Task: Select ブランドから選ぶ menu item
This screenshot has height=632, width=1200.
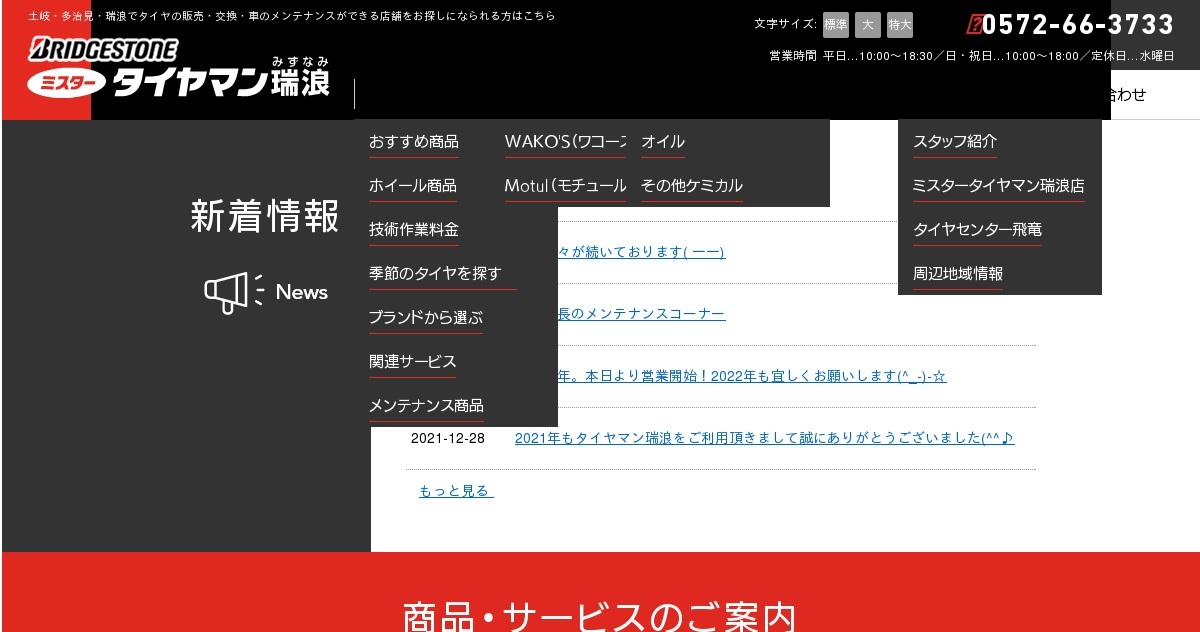Action: coord(426,318)
